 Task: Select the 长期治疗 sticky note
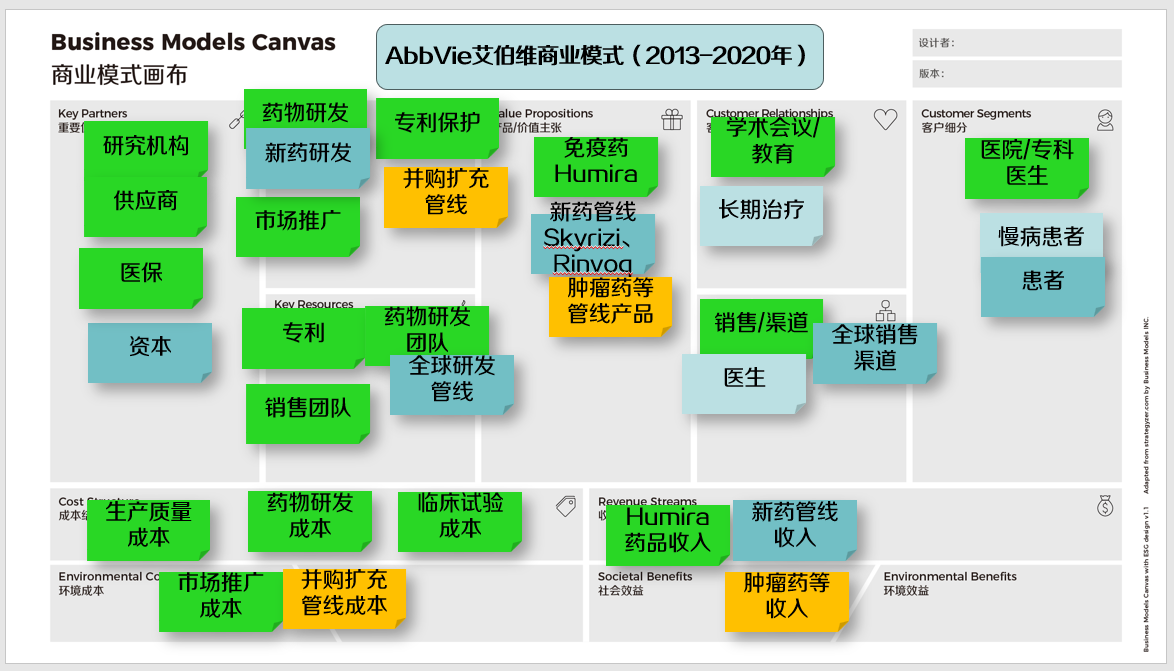tap(761, 216)
